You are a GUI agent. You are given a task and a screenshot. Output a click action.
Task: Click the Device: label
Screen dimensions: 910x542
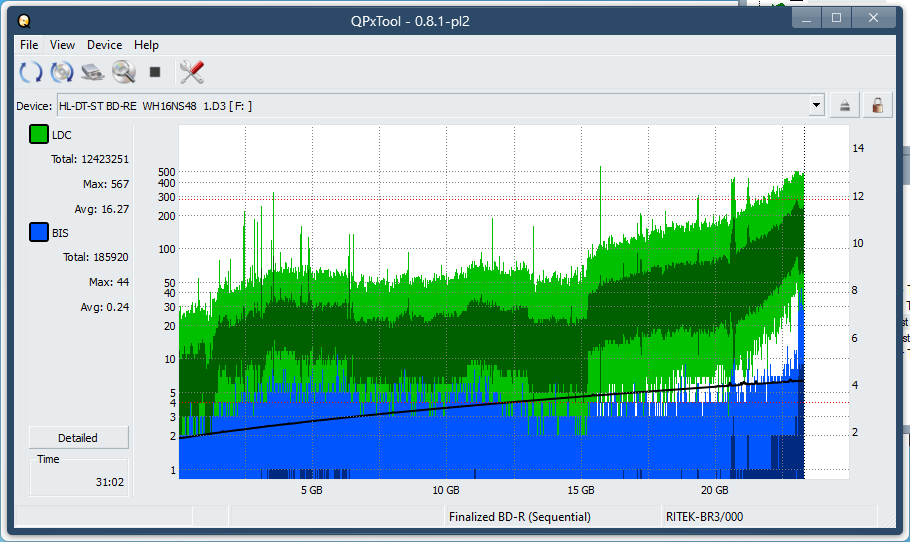[x=34, y=106]
